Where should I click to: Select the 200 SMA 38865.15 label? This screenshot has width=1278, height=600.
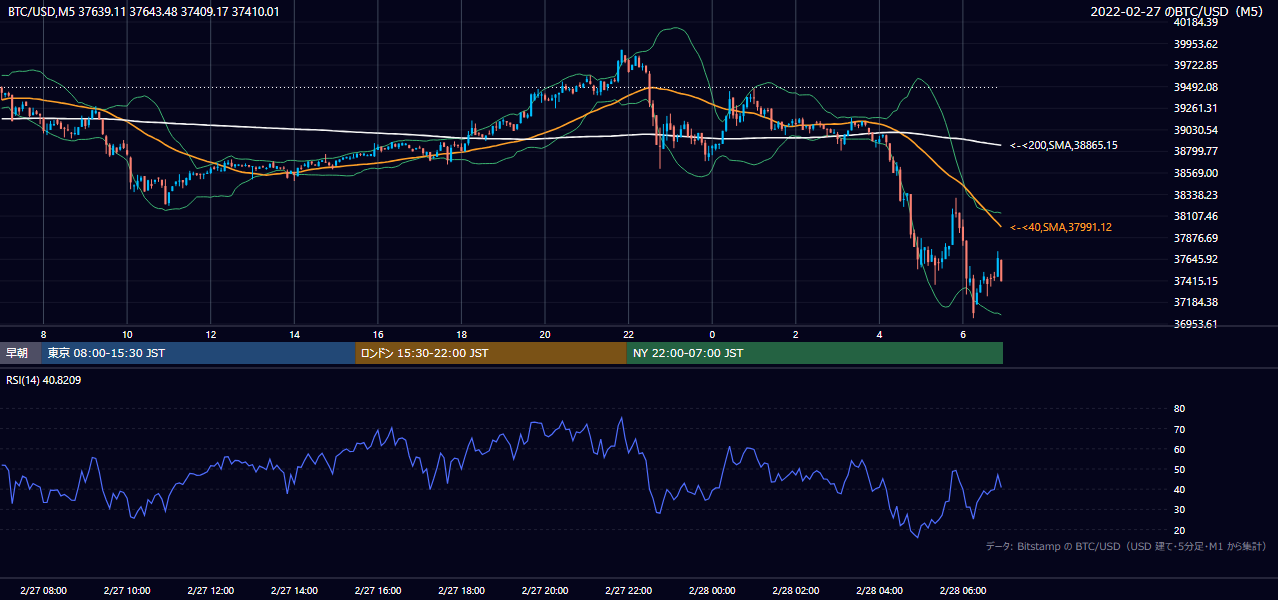tap(1064, 146)
